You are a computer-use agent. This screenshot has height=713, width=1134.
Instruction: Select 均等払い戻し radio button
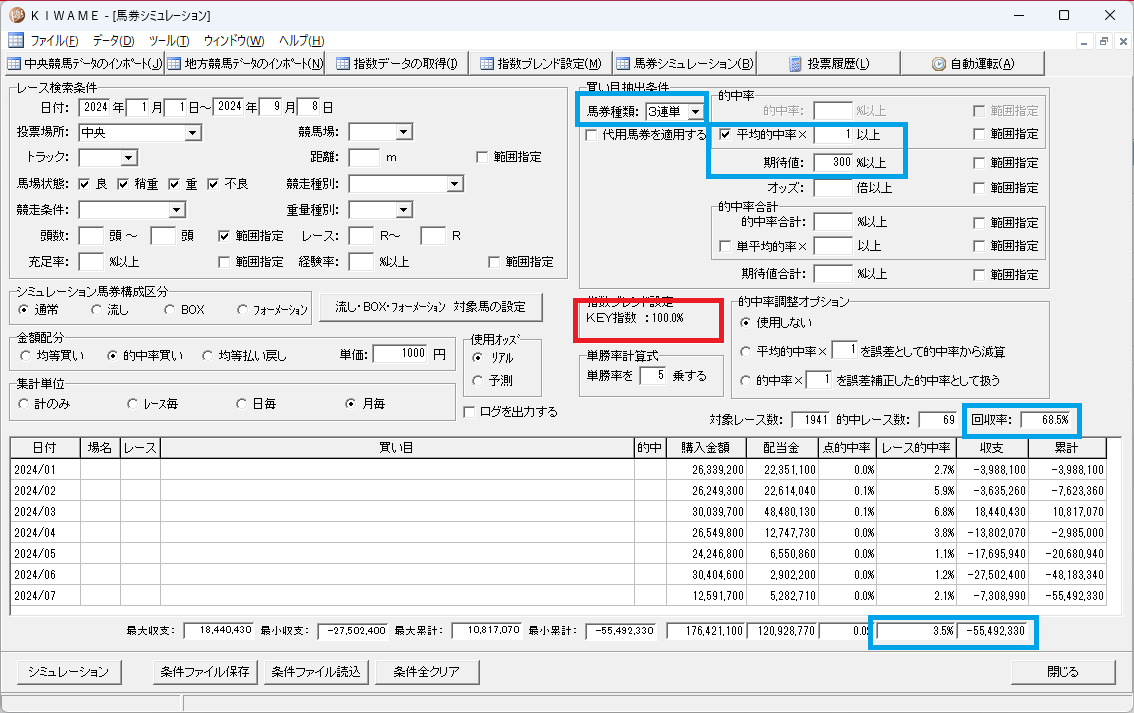click(208, 355)
